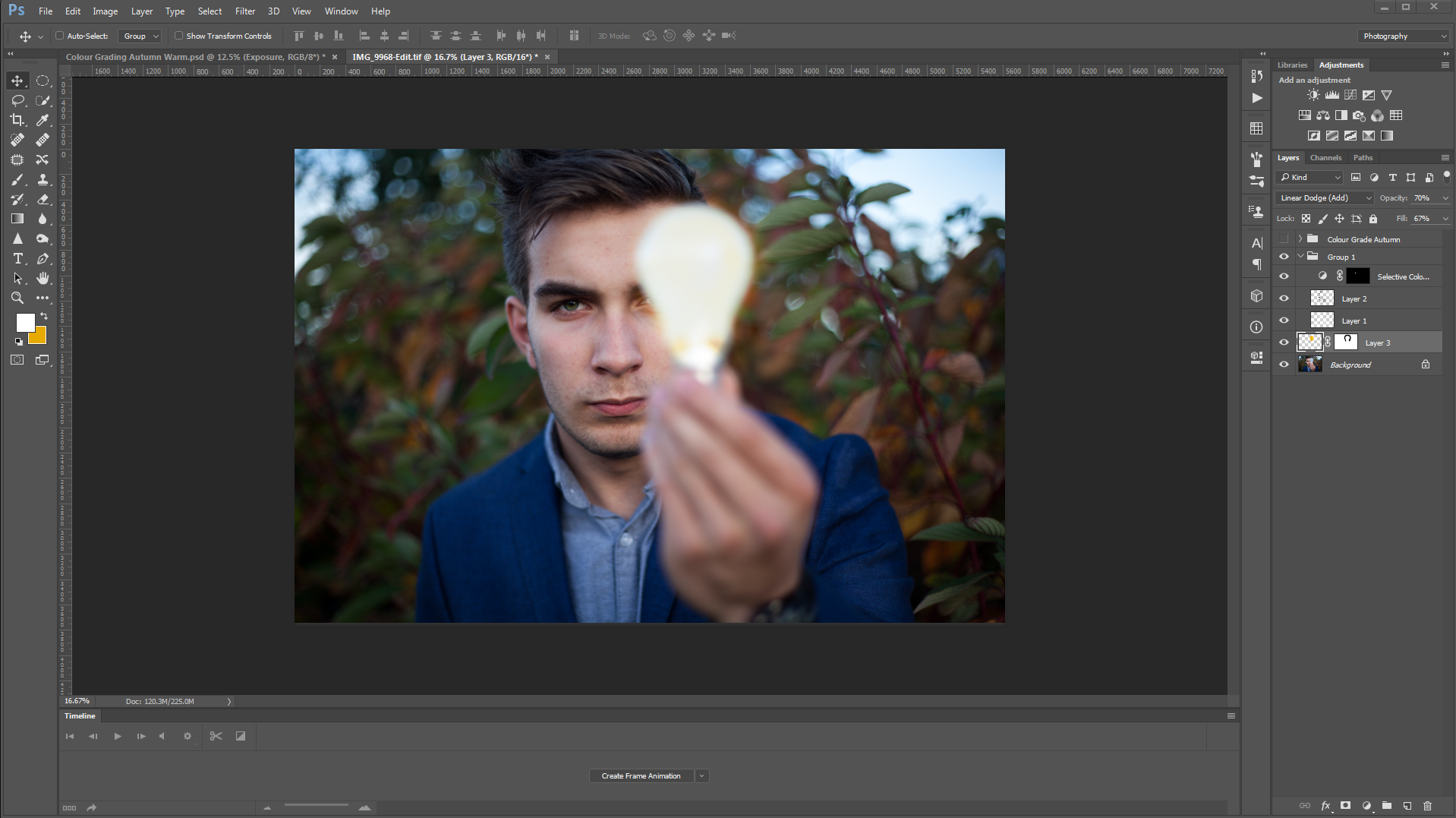Select the Gradient tool
Viewport: 1456px width, 818px height.
(17, 219)
